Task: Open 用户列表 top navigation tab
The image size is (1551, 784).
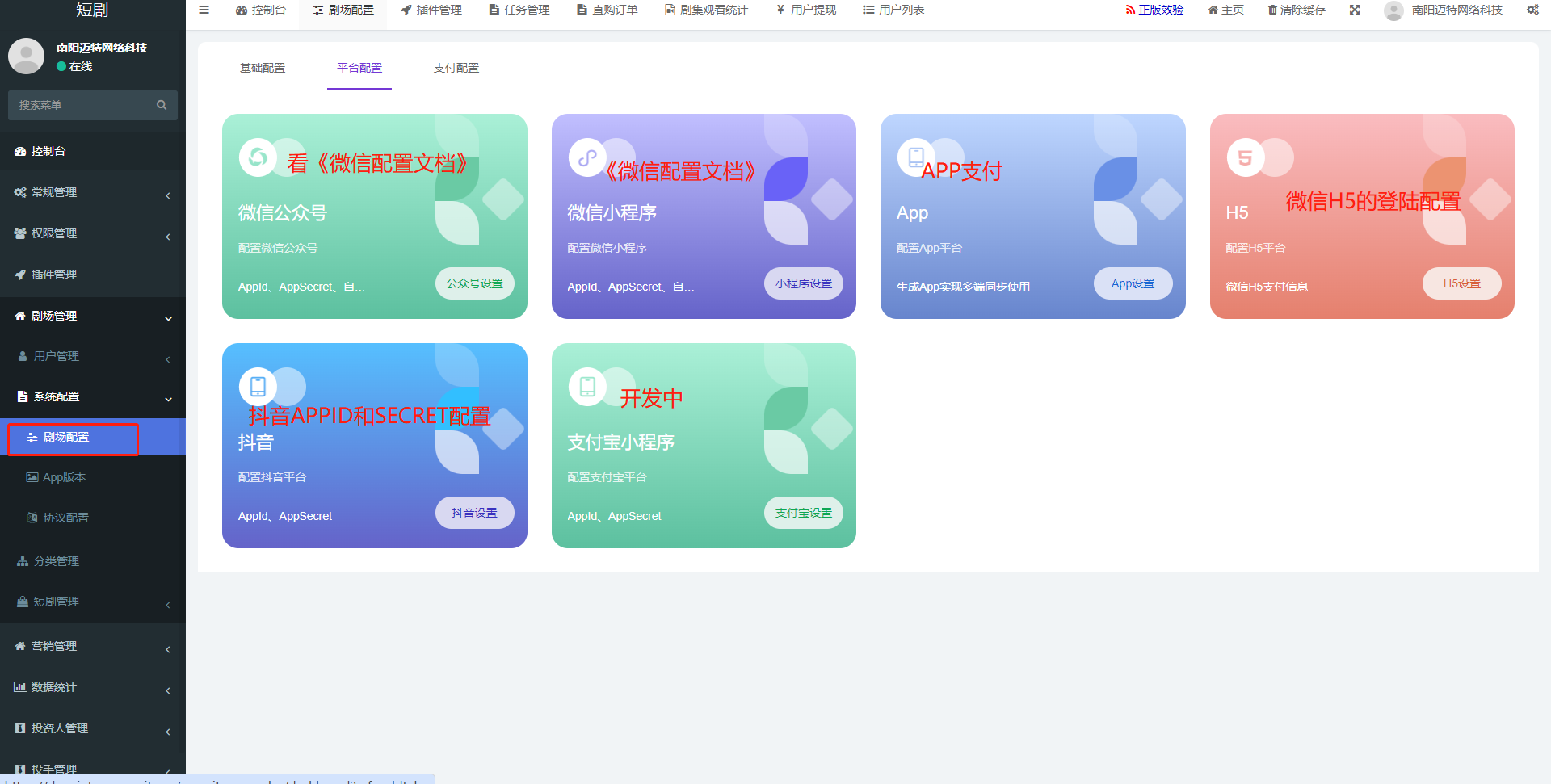Action: point(893,10)
